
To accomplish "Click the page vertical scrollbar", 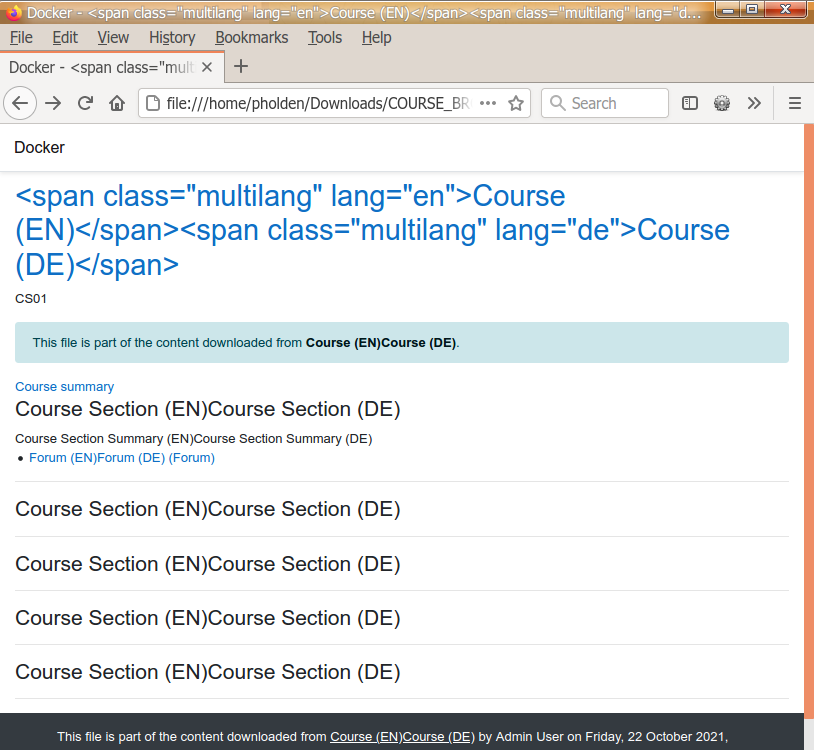I will pyautogui.click(x=809, y=421).
